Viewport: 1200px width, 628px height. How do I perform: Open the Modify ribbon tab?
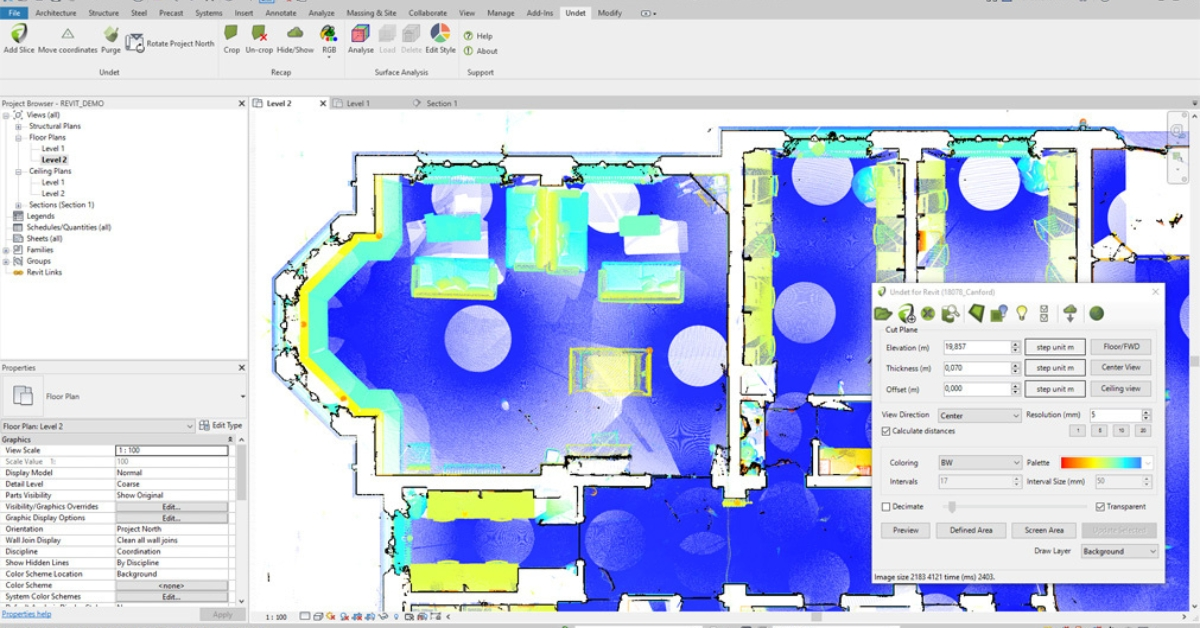click(x=609, y=13)
